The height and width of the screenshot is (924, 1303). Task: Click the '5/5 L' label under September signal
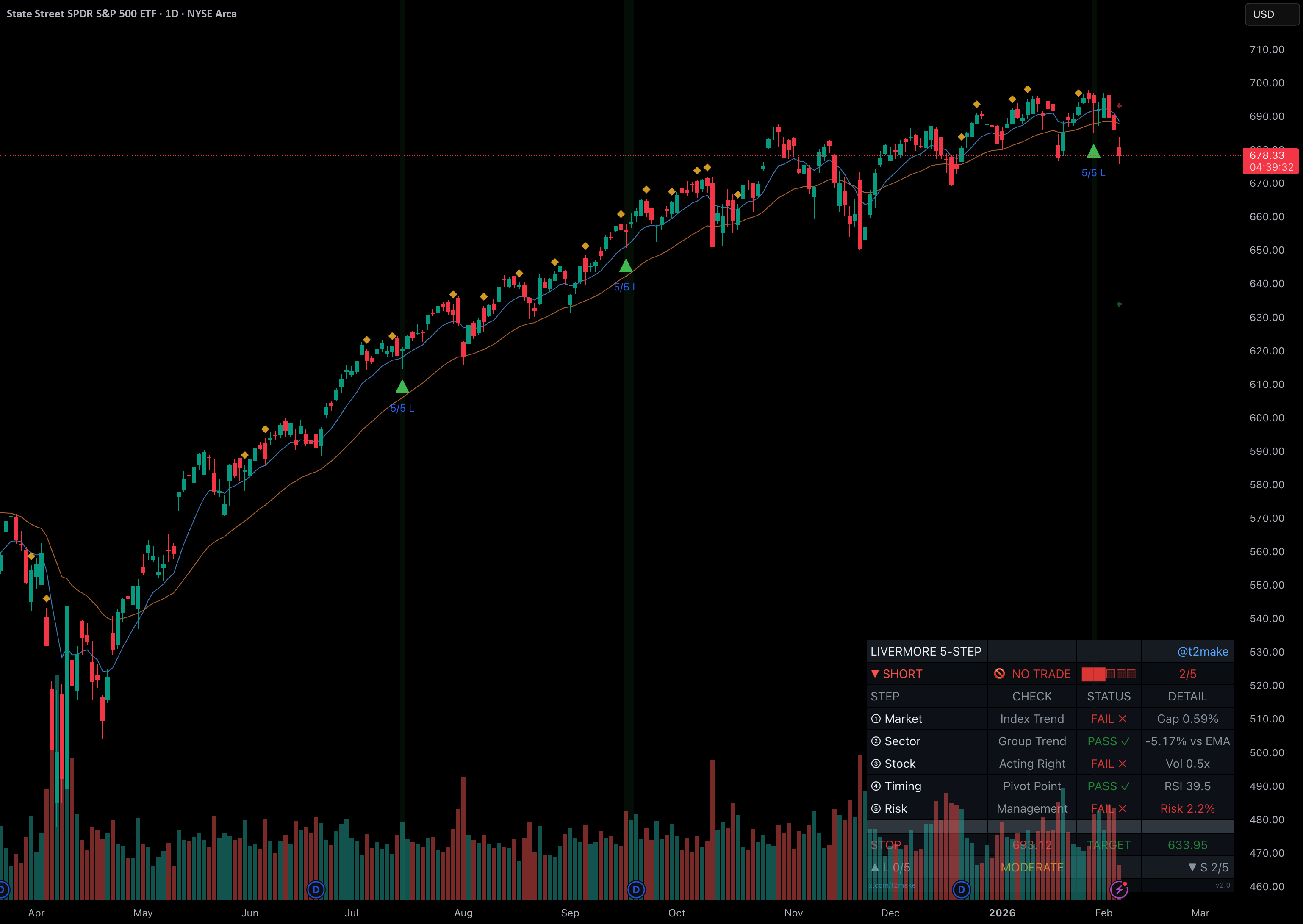coord(626,288)
